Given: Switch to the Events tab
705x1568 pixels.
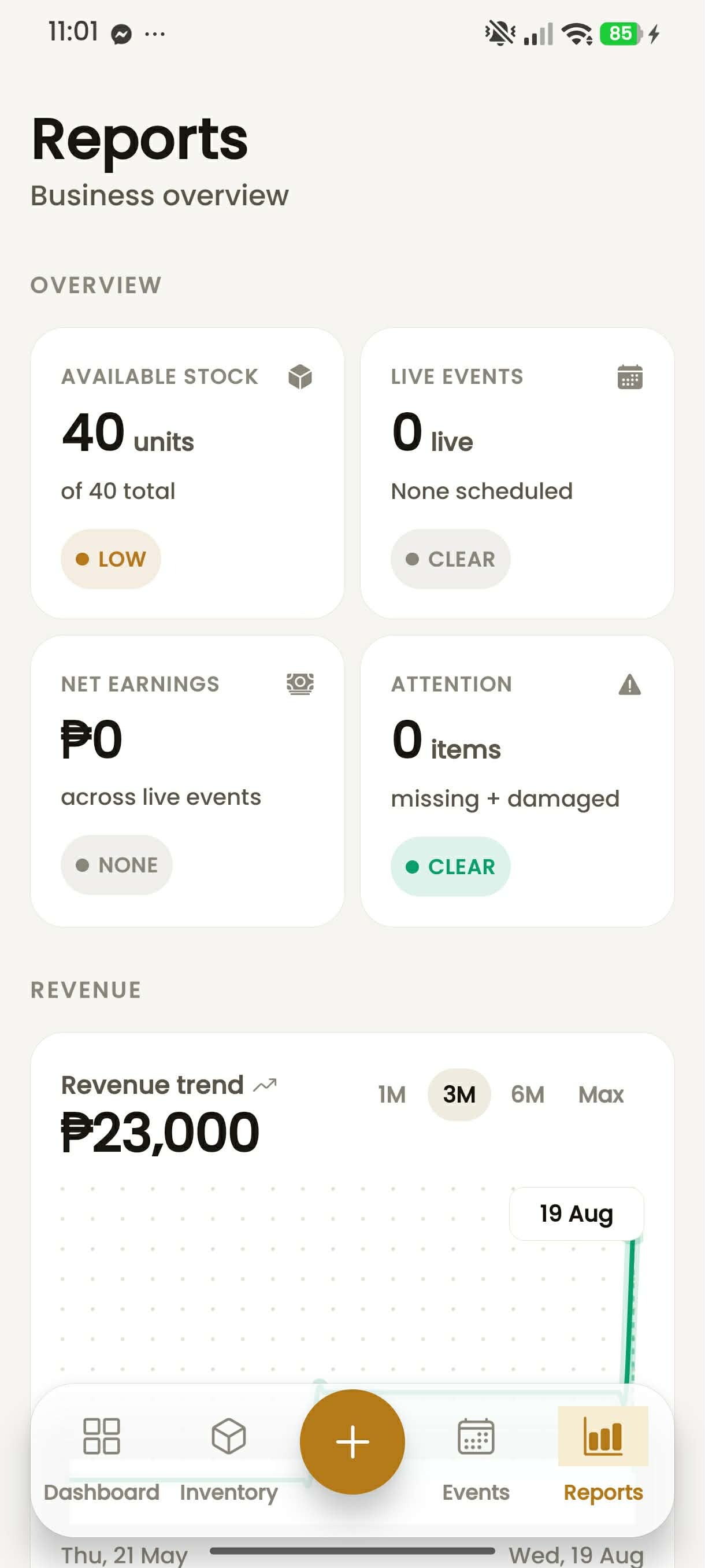Looking at the screenshot, I should coord(476,1458).
